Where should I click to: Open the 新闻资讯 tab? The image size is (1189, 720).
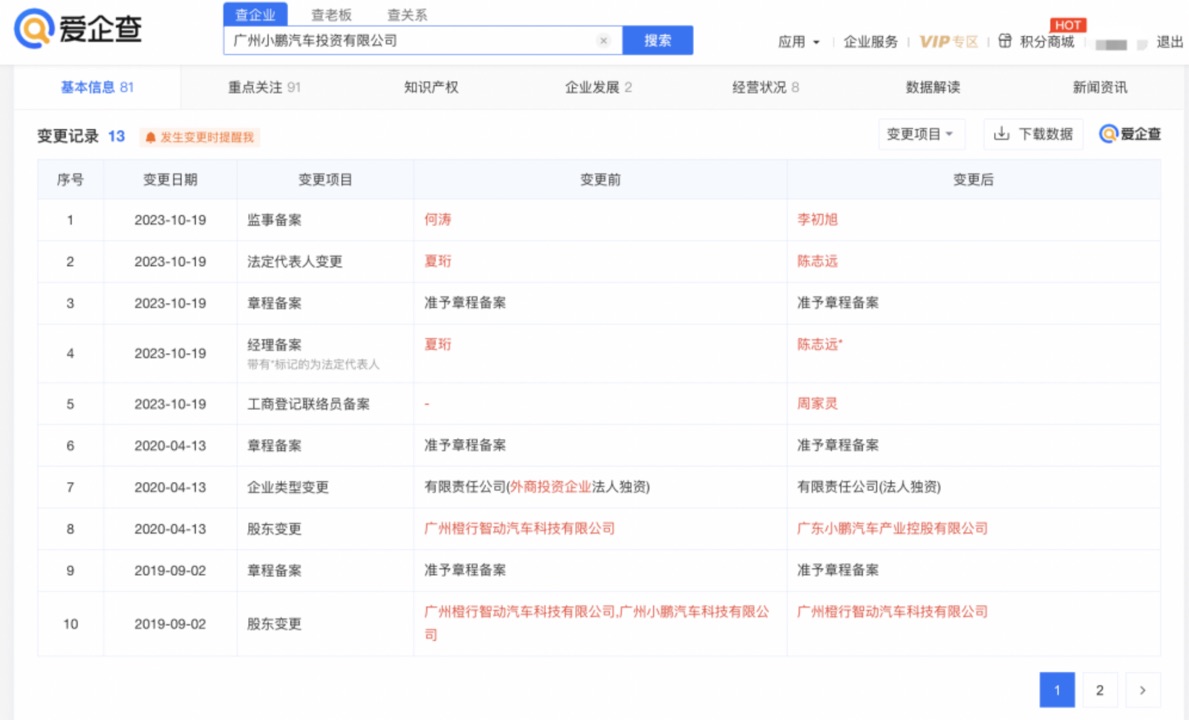coord(1100,87)
